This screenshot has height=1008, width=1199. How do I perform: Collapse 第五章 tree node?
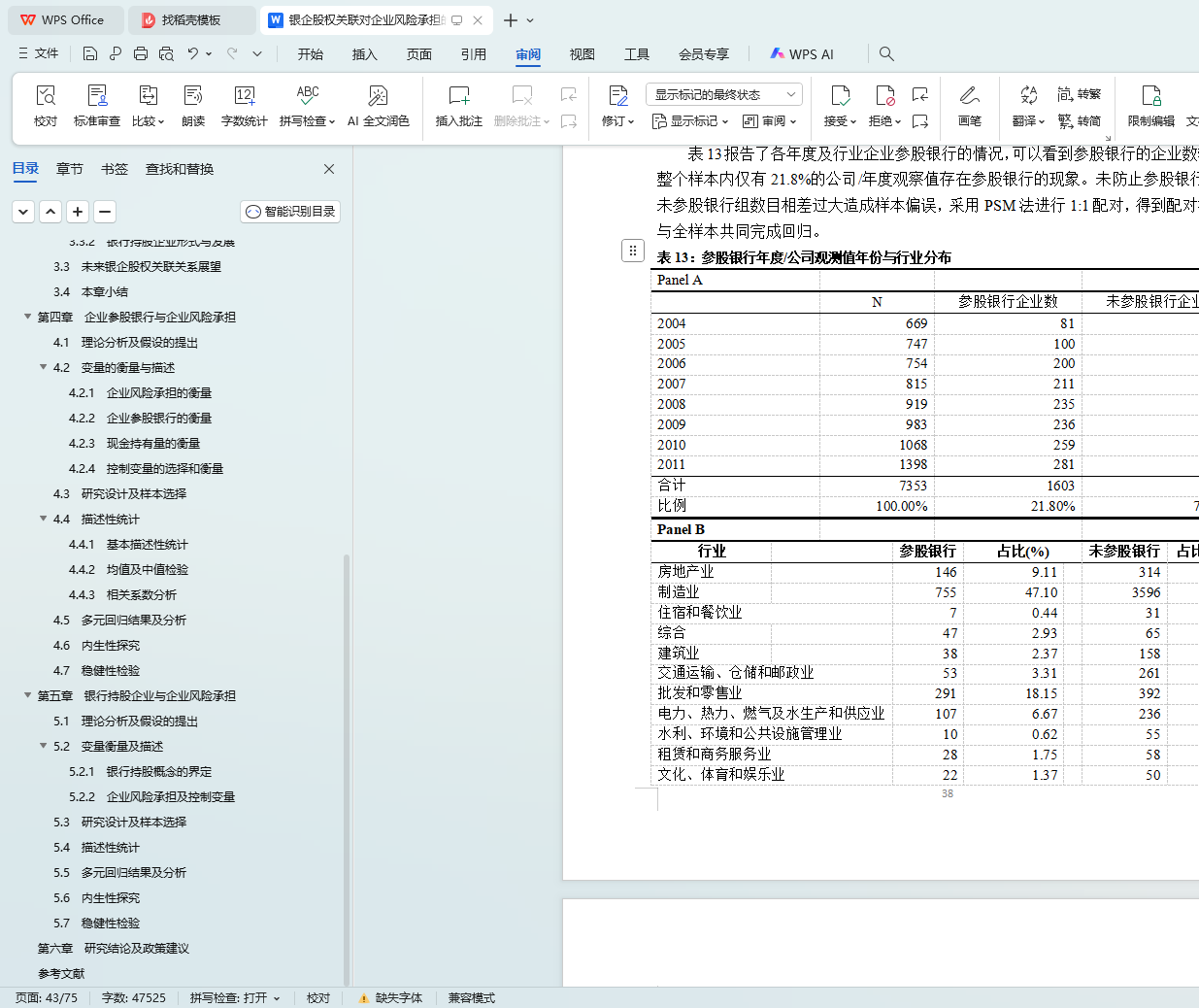click(27, 695)
